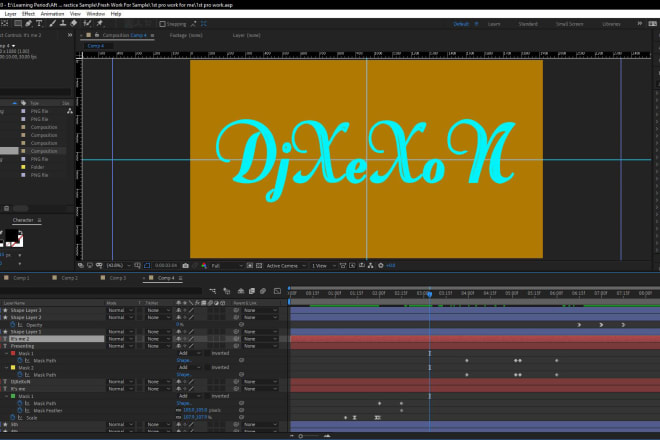Image resolution: width=660 pixels, height=440 pixels.
Task: Toggle Inverted checkbox for red Mask 1
Action: coord(208,353)
